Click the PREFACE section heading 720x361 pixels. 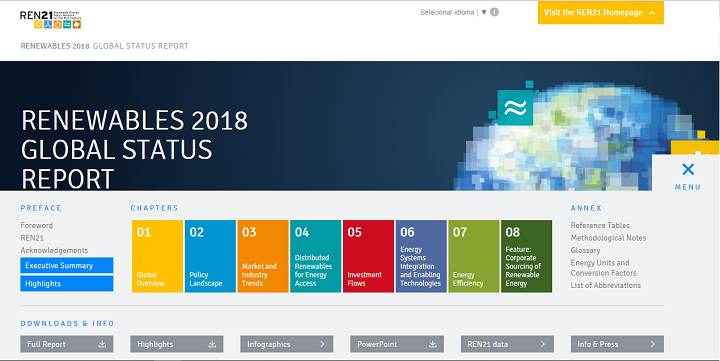coord(41,208)
